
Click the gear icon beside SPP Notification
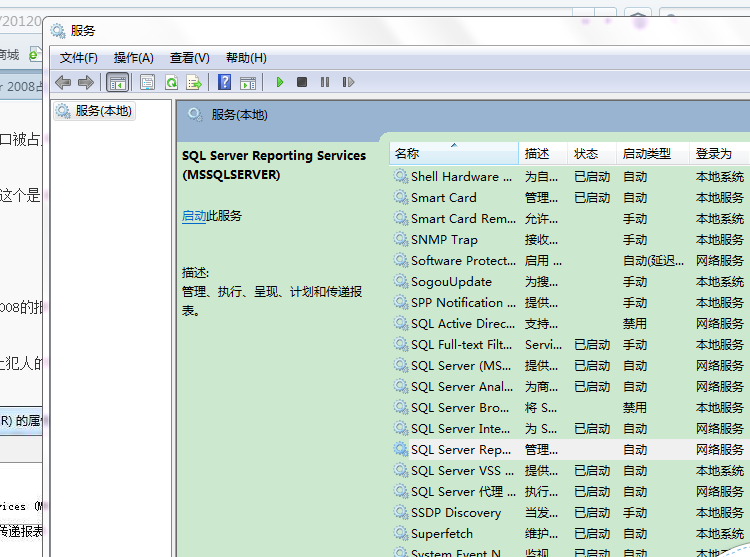pyautogui.click(x=400, y=303)
